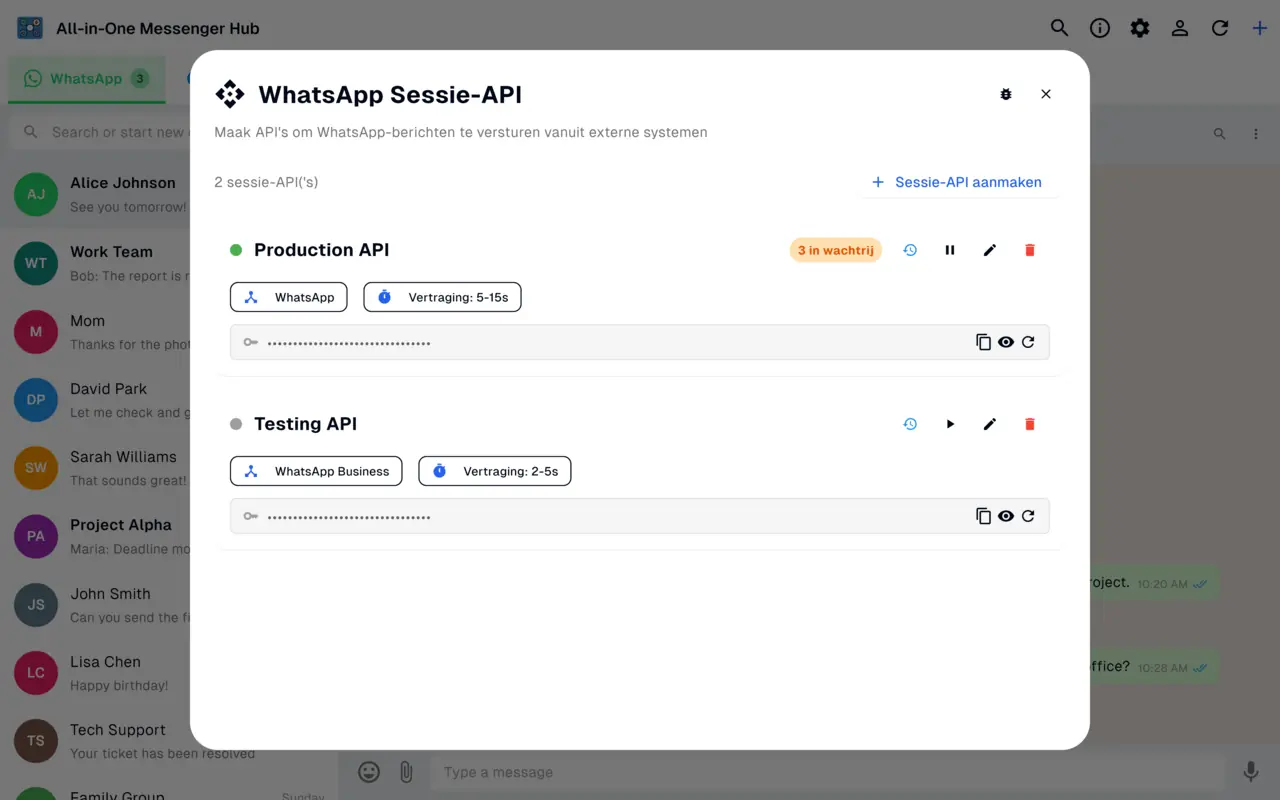Click the WhatsApp Business chip
This screenshot has width=1280, height=800.
pos(316,471)
